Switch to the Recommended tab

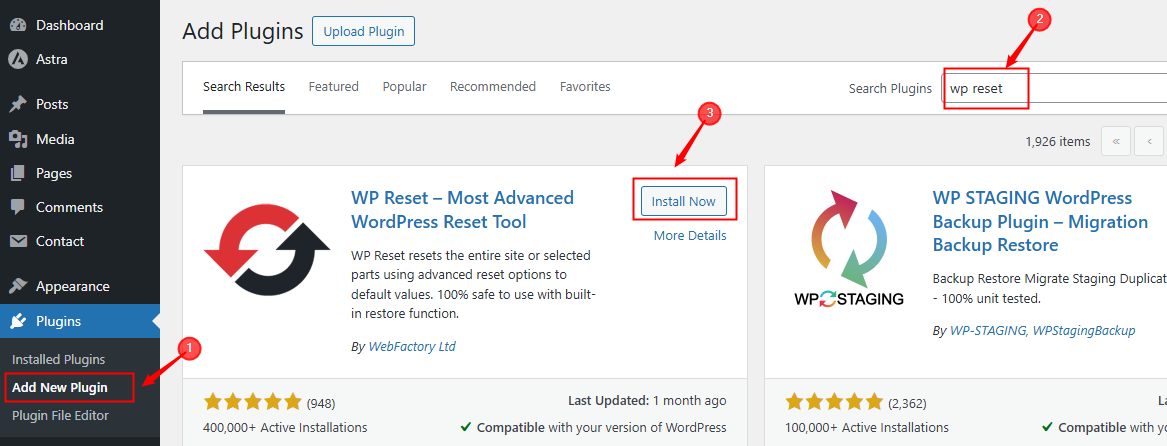493,87
